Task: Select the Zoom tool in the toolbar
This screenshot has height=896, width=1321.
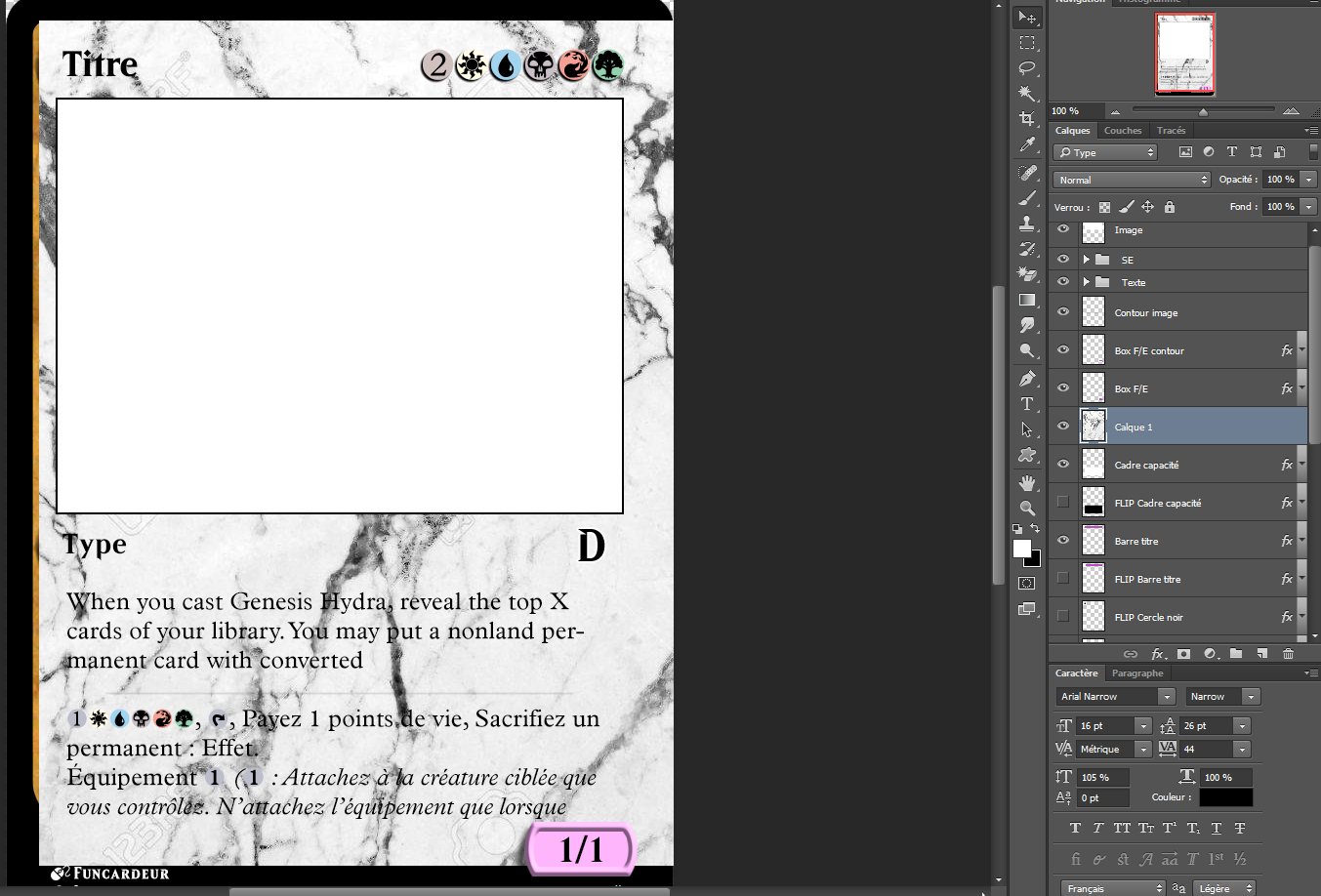Action: click(1027, 509)
